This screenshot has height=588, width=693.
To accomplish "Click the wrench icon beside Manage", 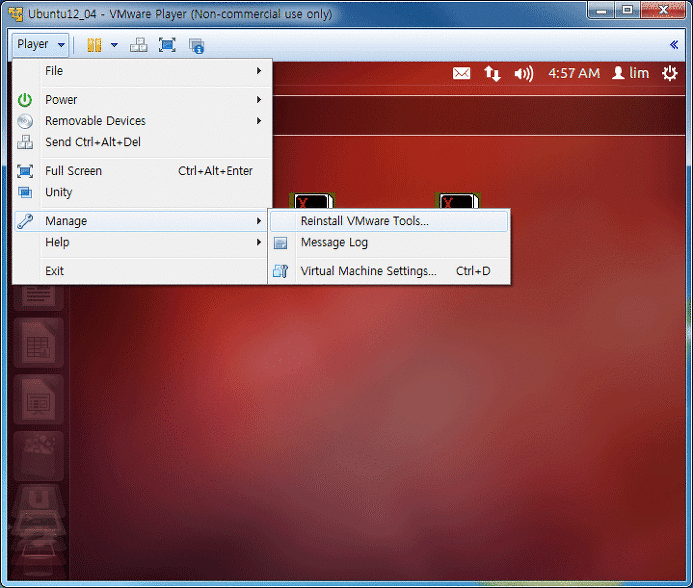I will click(x=25, y=221).
